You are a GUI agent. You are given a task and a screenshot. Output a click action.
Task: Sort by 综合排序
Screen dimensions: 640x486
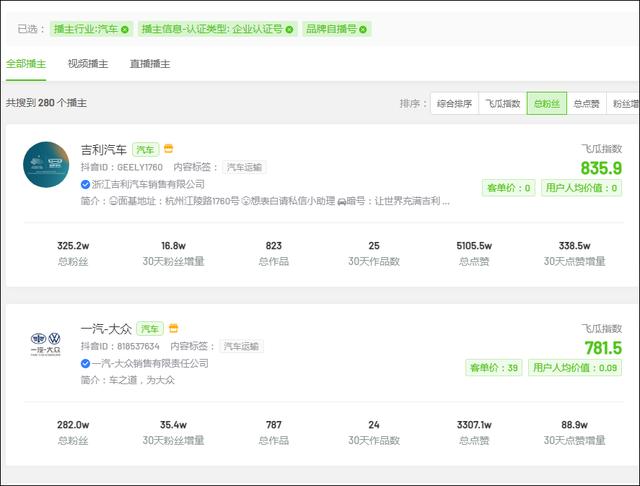(x=454, y=104)
